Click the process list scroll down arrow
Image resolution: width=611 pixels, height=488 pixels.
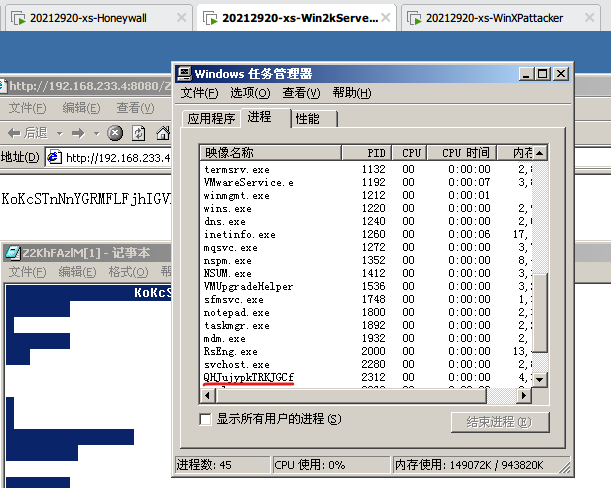(x=540, y=379)
